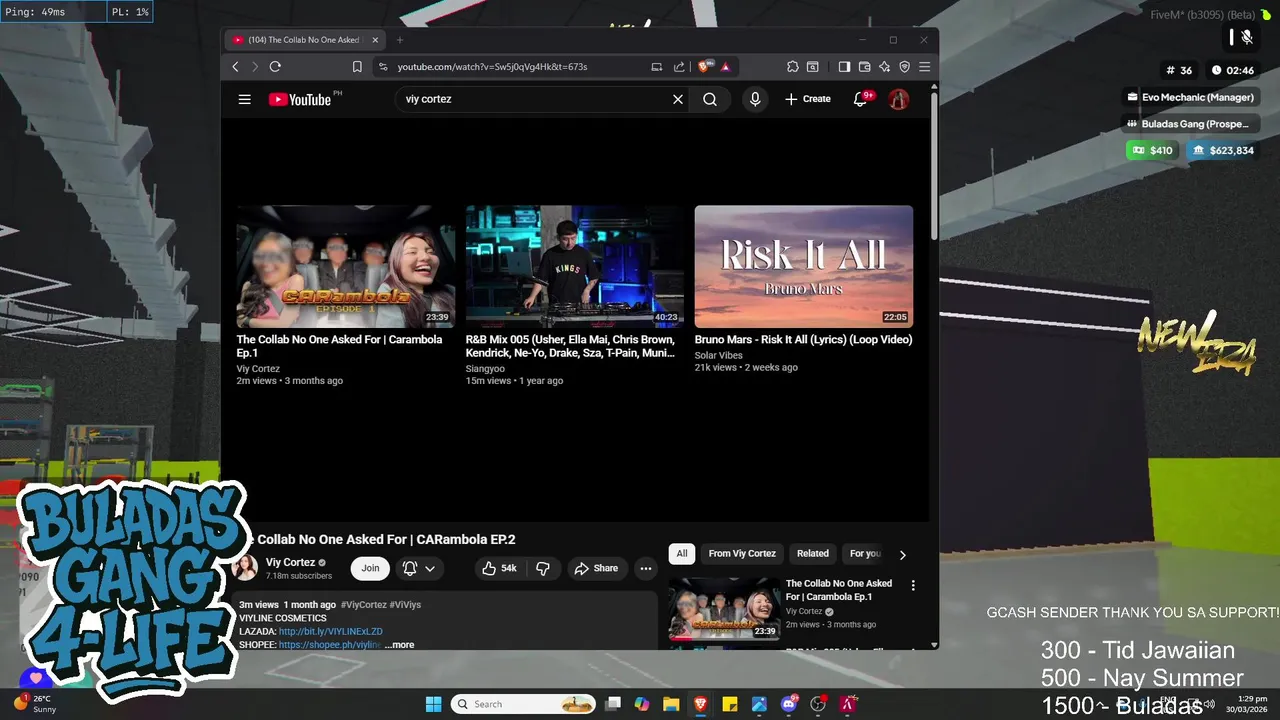This screenshot has height=720, width=1280.
Task: Open sidebar Carambola Ep.1 video thumbnail
Action: pyautogui.click(x=724, y=609)
